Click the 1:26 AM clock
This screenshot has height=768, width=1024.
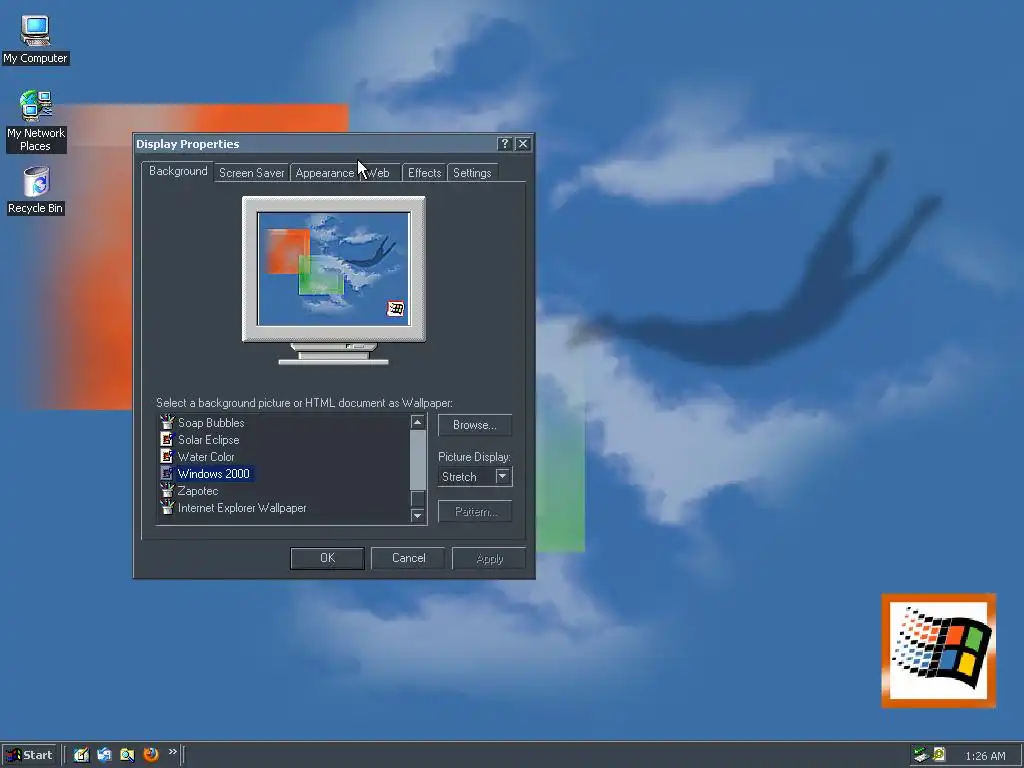(985, 756)
